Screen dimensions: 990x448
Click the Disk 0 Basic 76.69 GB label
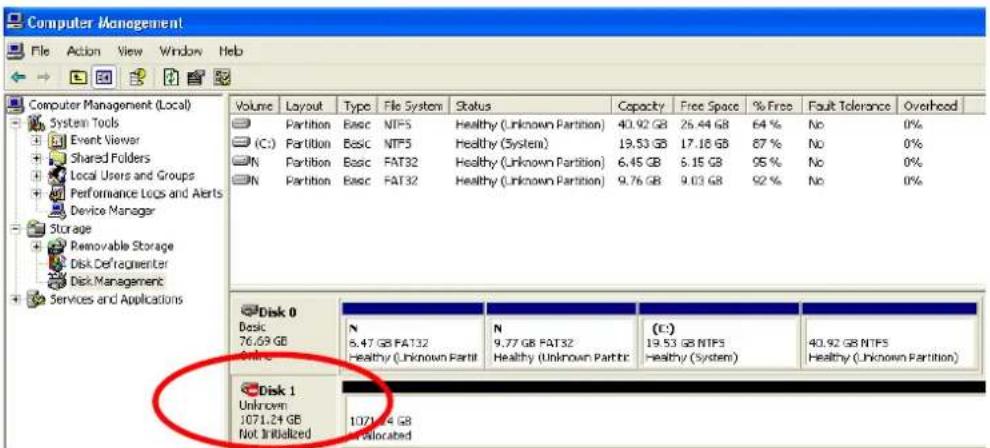tap(283, 334)
